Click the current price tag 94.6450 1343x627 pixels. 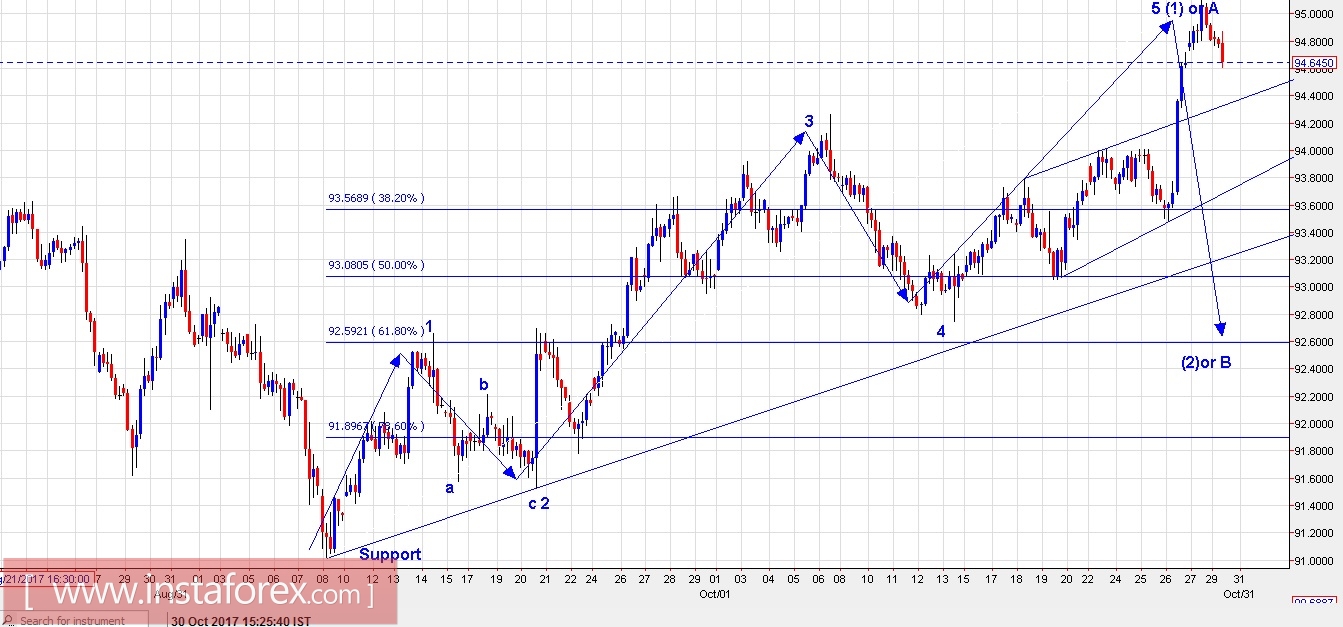tap(1315, 62)
